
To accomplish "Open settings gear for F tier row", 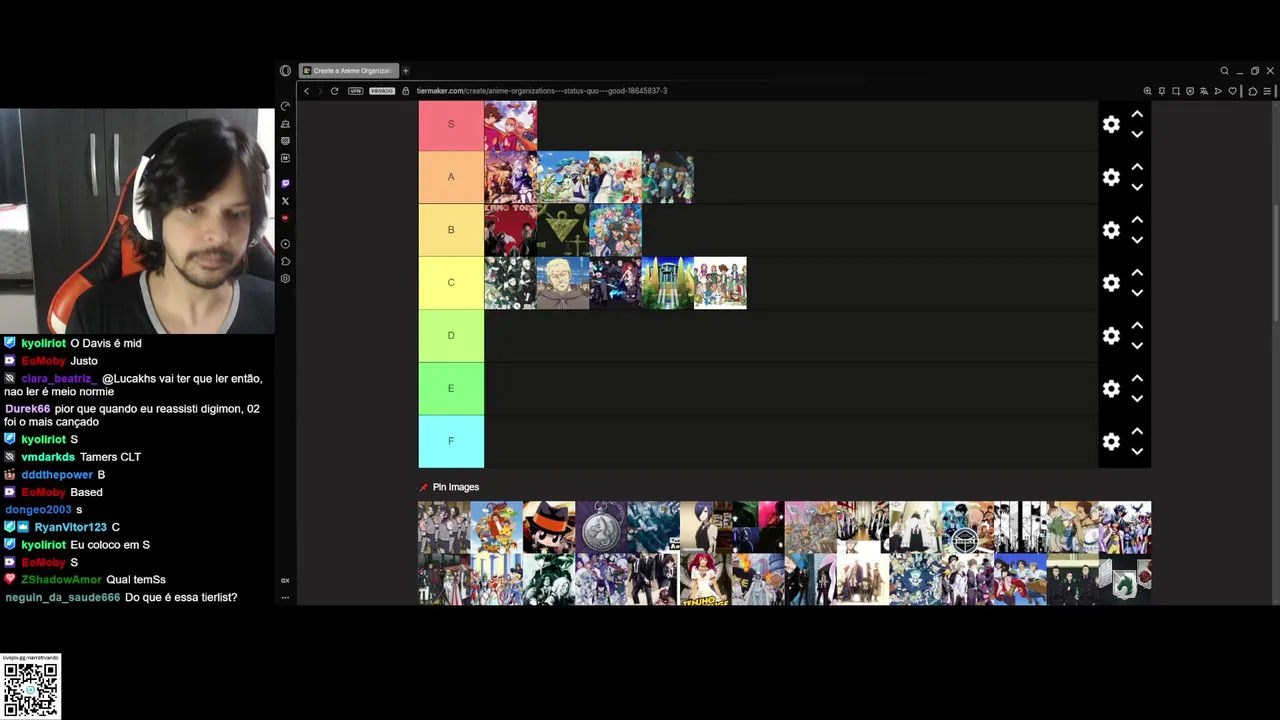I will 1111,441.
